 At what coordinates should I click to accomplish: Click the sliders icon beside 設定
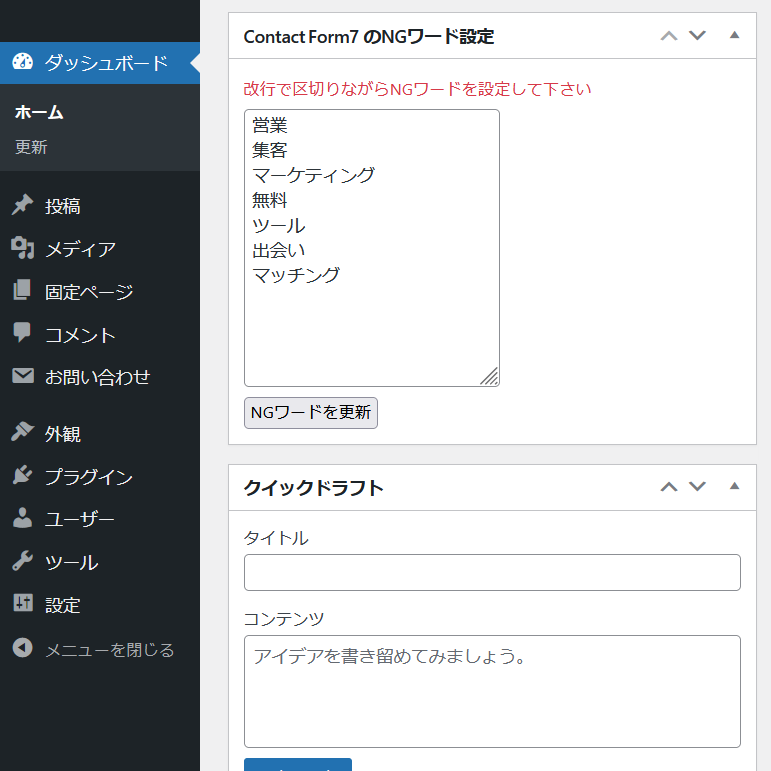point(23,603)
